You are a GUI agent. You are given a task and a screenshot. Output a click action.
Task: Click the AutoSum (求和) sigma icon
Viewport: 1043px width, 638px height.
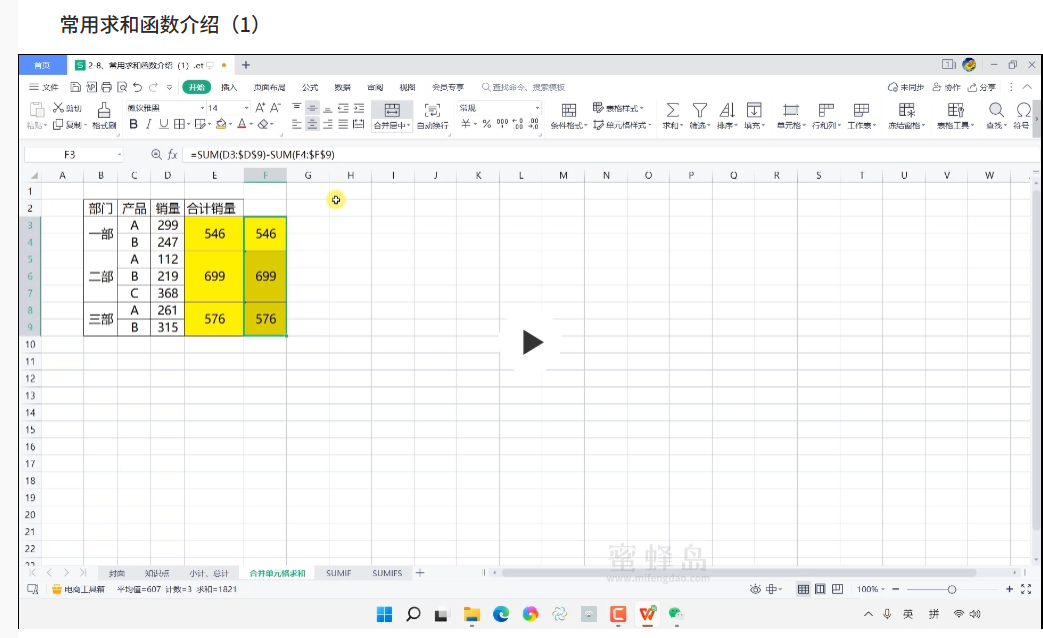[672, 110]
